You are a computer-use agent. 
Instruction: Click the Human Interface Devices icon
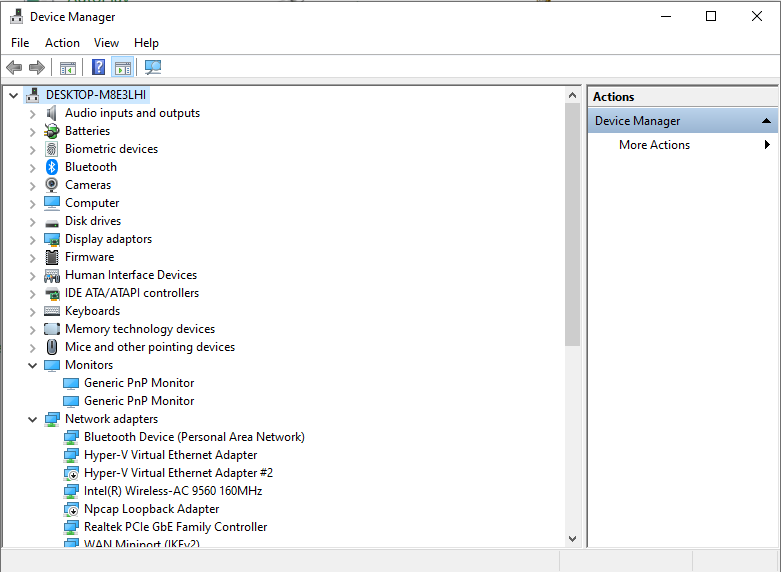coord(52,275)
